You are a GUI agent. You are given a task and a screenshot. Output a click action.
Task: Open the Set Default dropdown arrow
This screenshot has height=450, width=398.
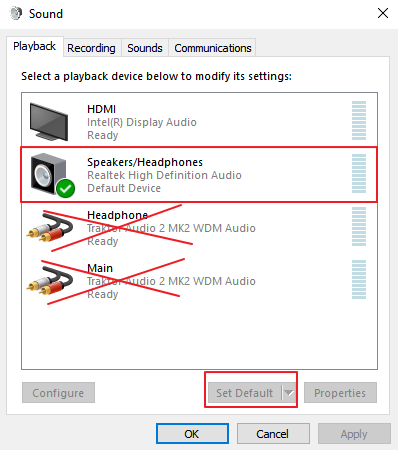coord(289,393)
